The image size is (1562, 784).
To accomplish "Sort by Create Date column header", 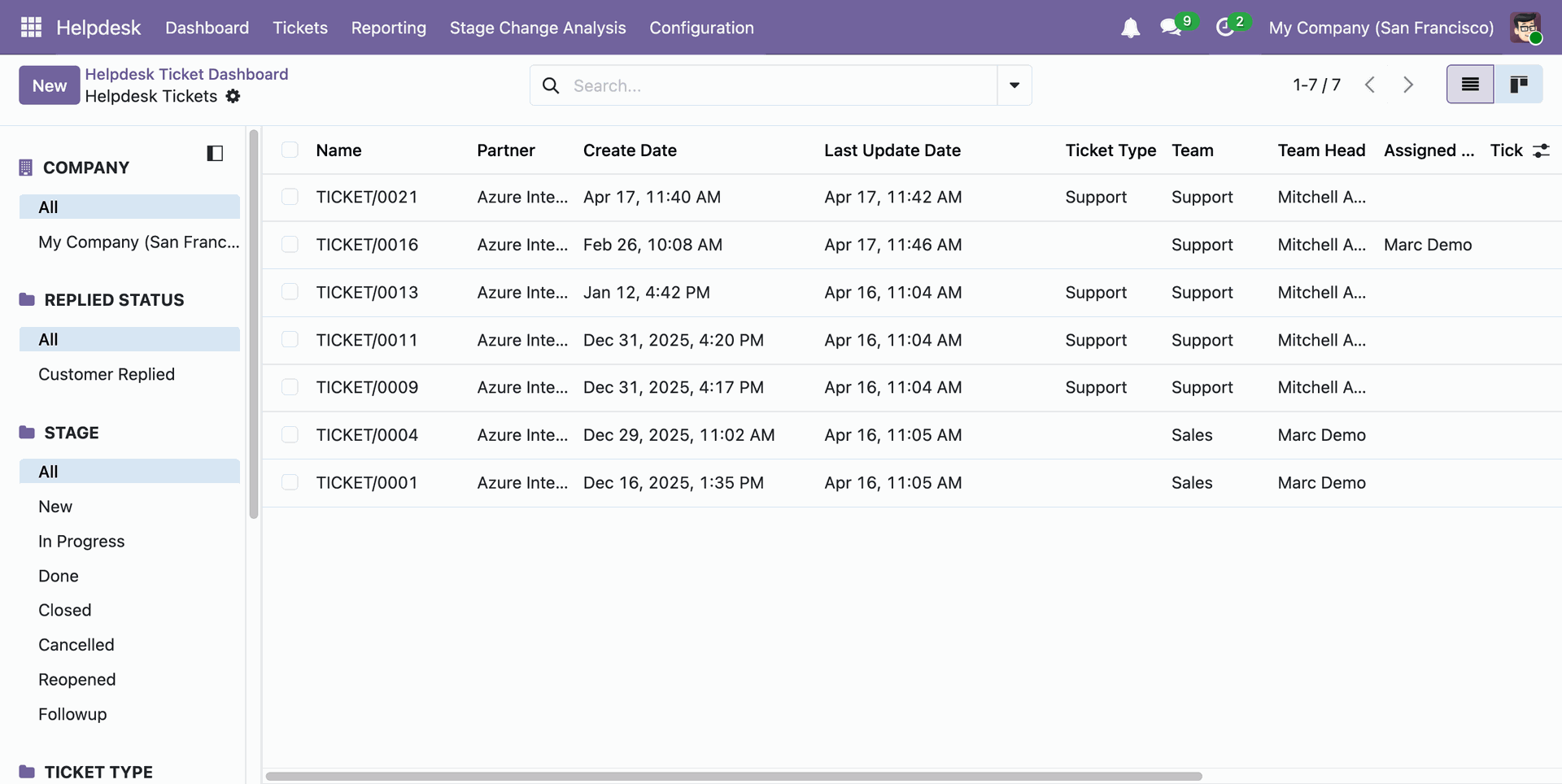I will point(630,150).
